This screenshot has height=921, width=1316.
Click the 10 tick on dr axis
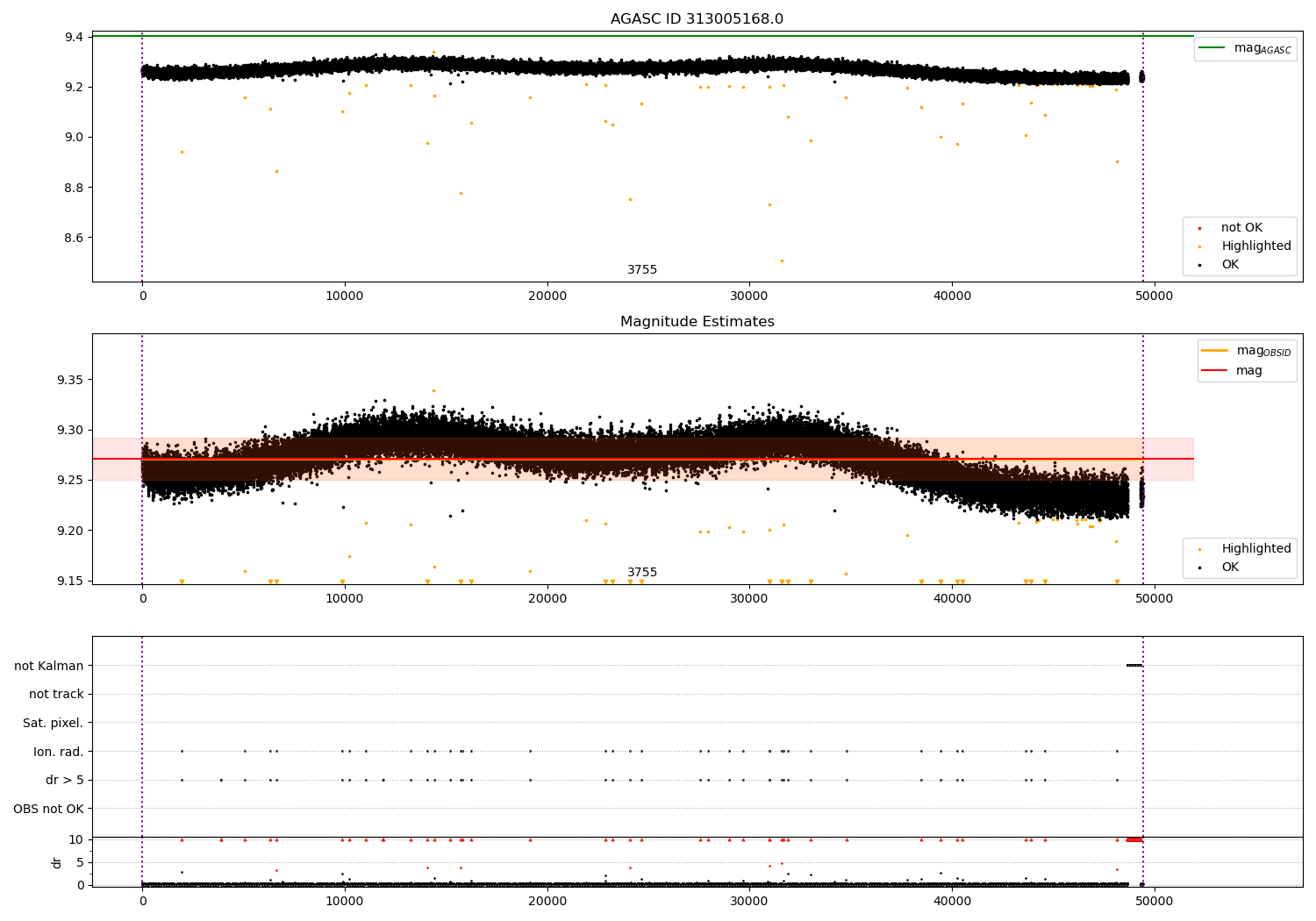76,839
